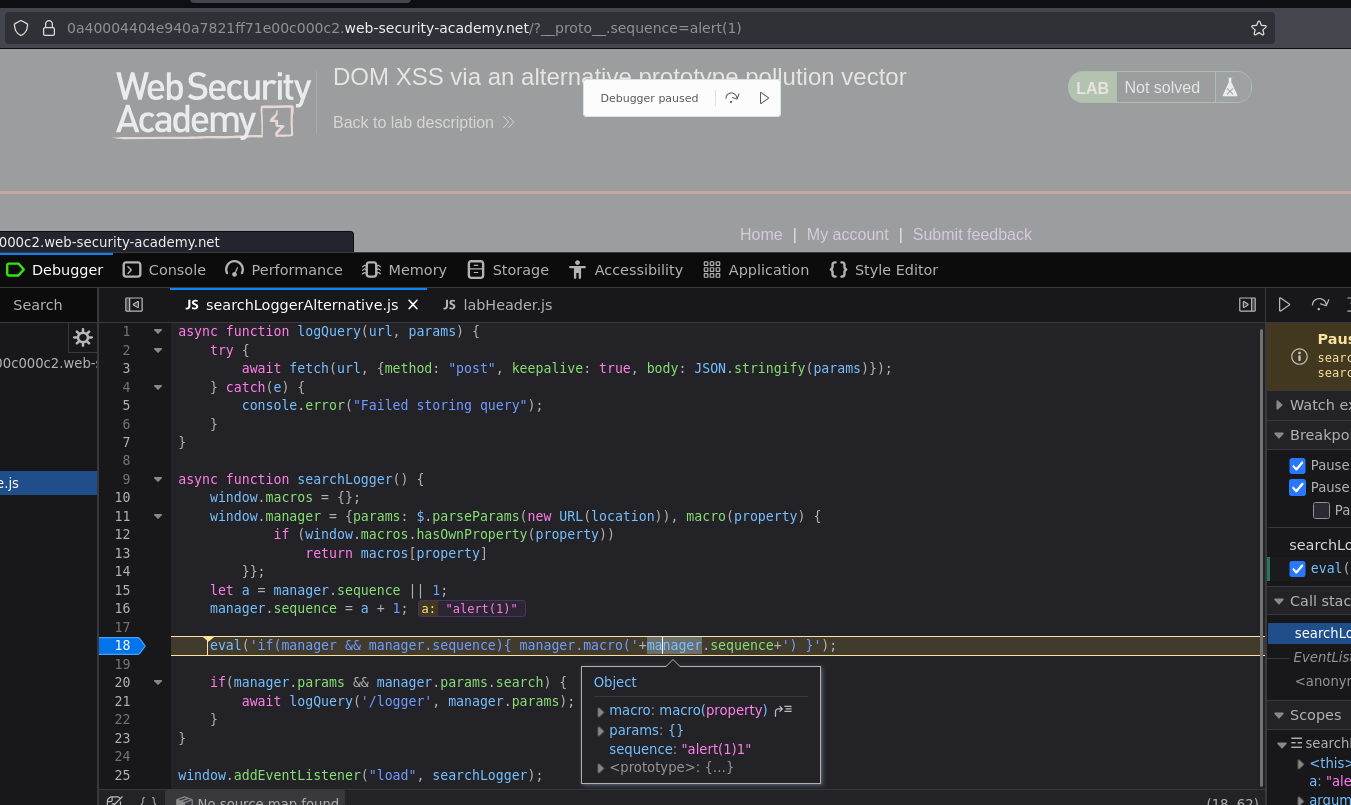Open the Style Editor tab
Image resolution: width=1351 pixels, height=805 pixels.
pyautogui.click(x=884, y=270)
